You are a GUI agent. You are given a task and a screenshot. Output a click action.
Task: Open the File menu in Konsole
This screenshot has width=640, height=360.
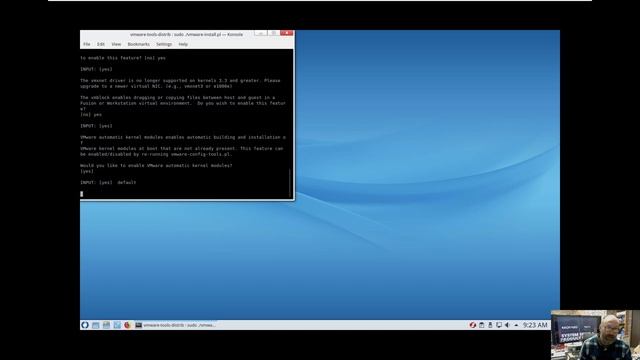tap(87, 44)
